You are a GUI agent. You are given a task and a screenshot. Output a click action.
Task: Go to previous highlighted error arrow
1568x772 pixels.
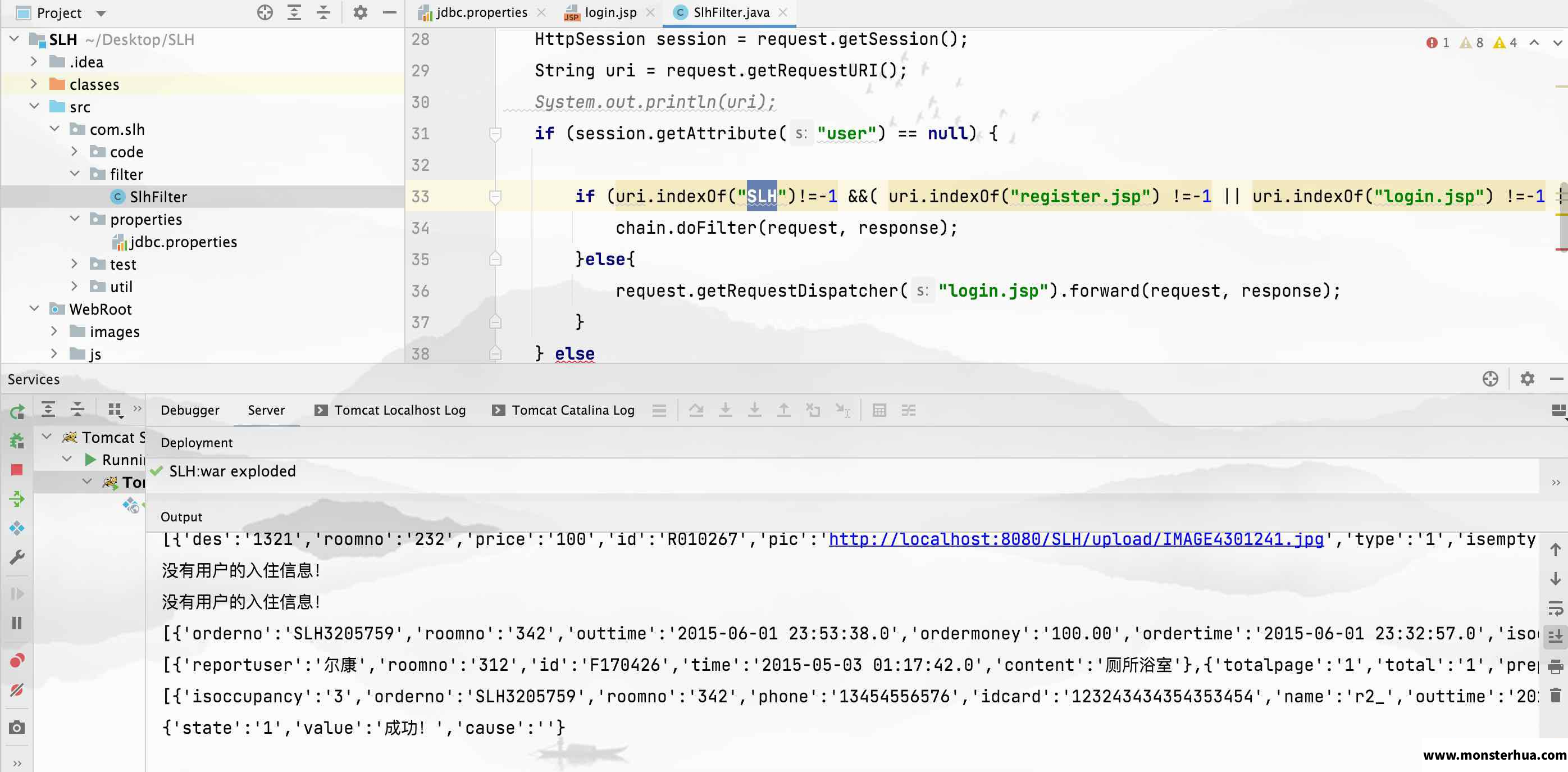[x=1534, y=43]
